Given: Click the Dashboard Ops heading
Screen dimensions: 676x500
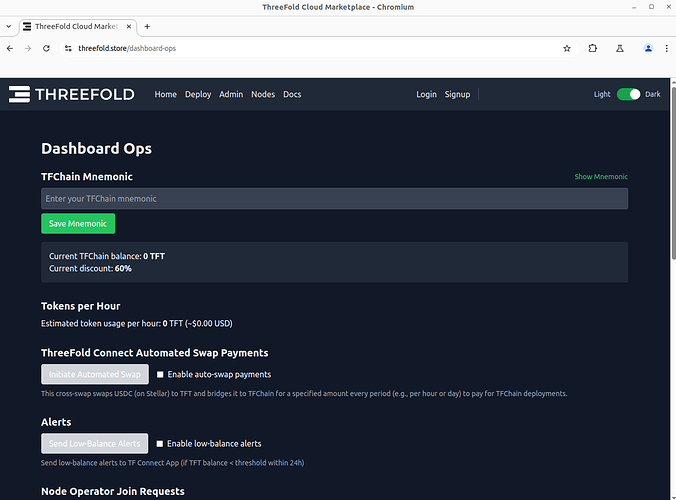Looking at the screenshot, I should click(x=97, y=148).
